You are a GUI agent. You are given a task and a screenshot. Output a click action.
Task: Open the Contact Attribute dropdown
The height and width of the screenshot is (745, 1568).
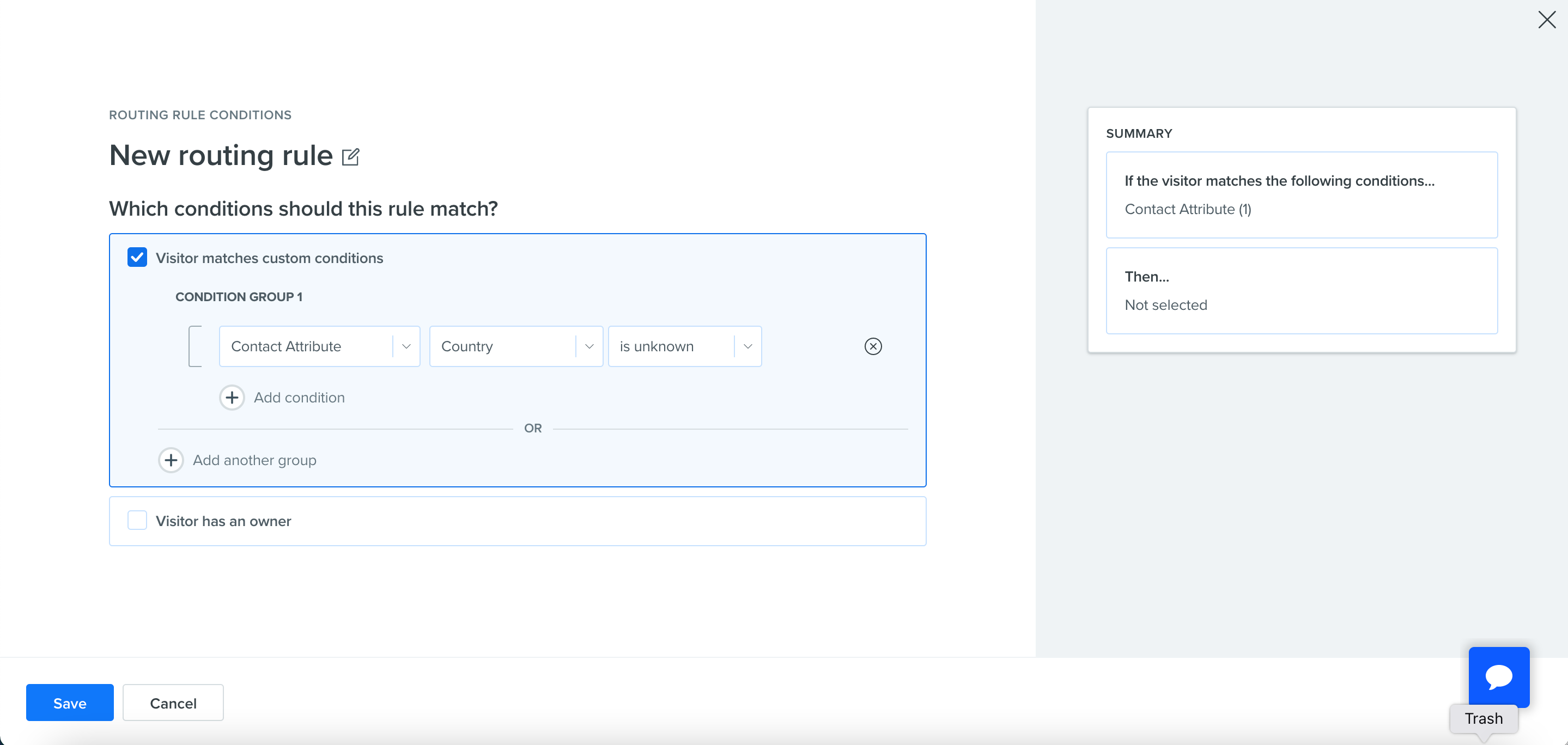(320, 346)
